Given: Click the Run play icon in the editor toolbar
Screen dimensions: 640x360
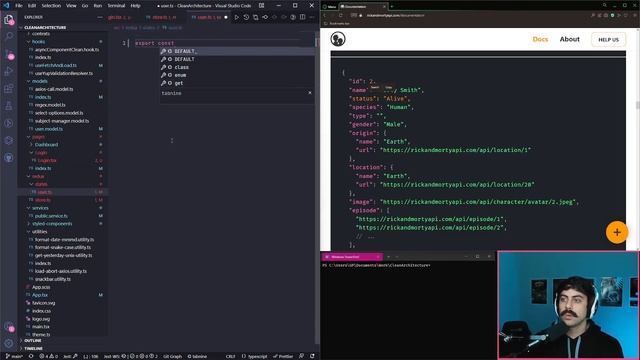Looking at the screenshot, I should (236, 17).
